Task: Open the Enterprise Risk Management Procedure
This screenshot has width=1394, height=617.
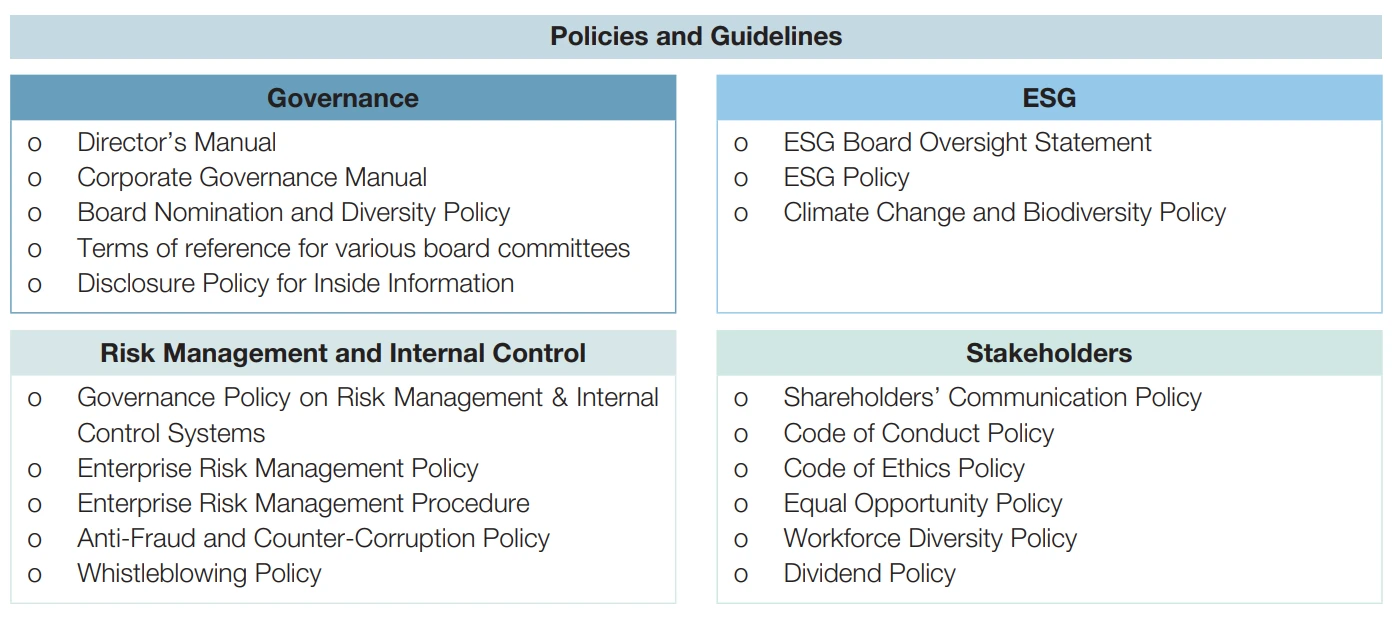Action: pos(304,503)
